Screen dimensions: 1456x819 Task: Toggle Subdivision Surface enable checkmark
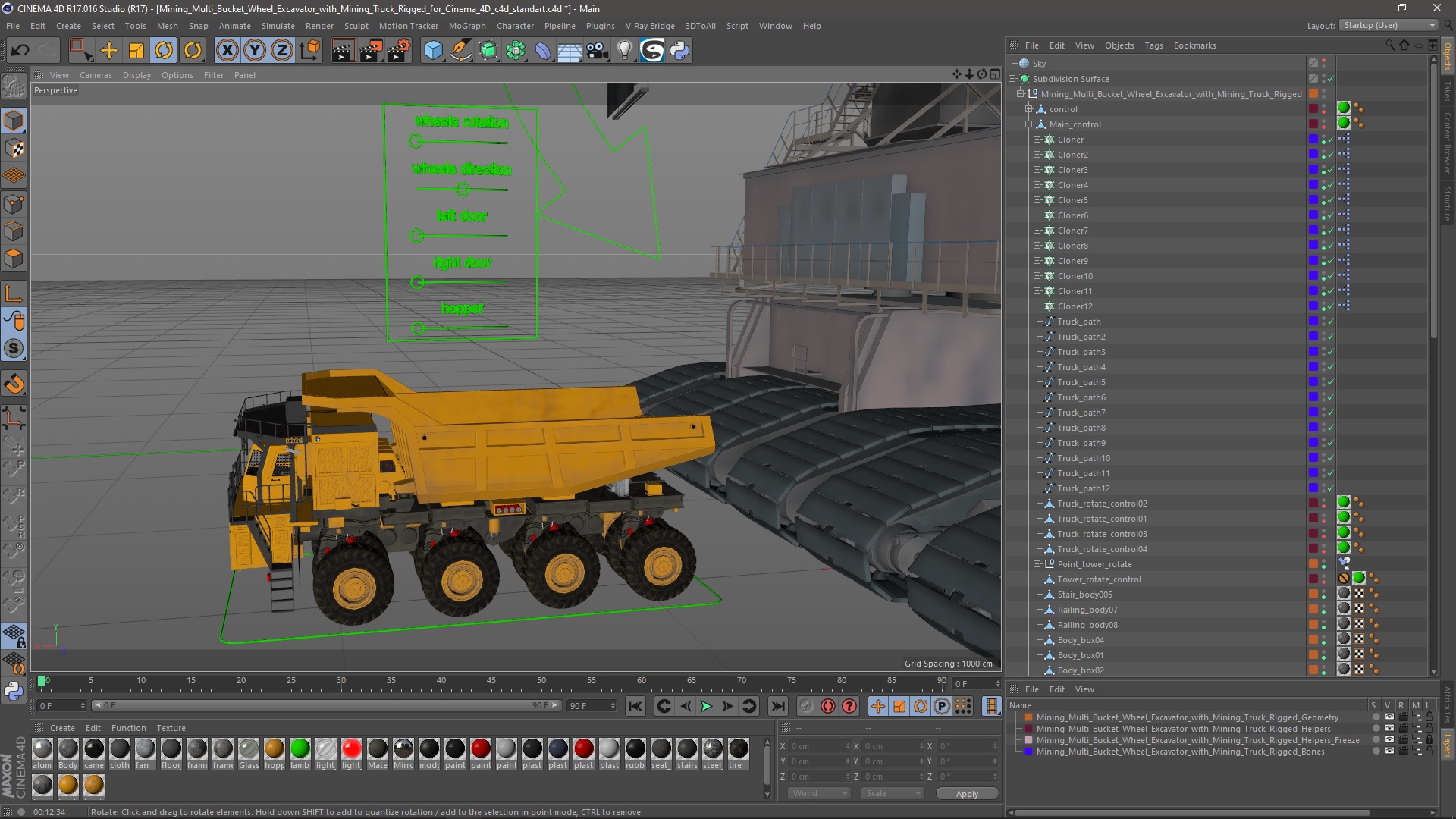tap(1331, 79)
